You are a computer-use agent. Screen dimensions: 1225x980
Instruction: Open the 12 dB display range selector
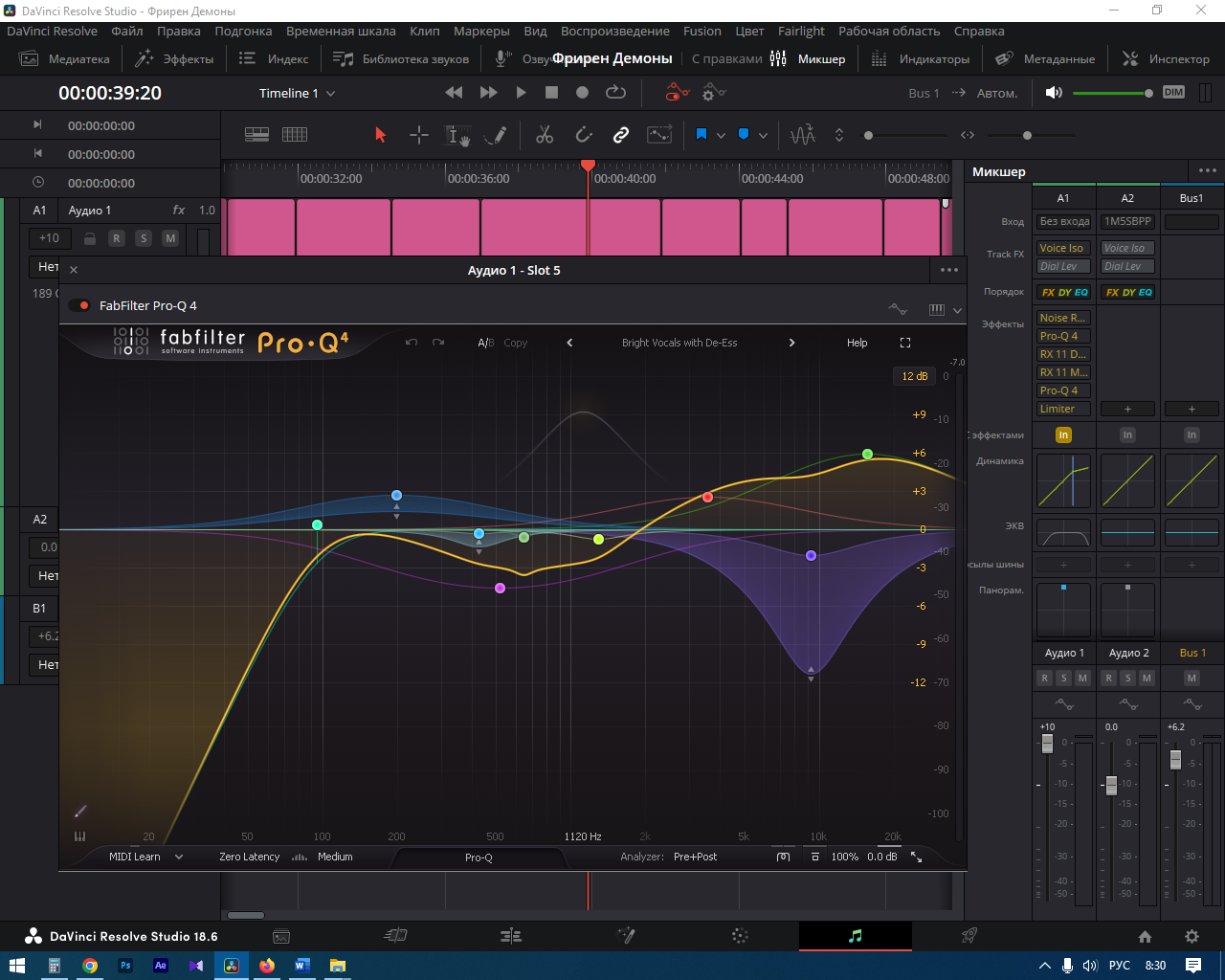(915, 376)
